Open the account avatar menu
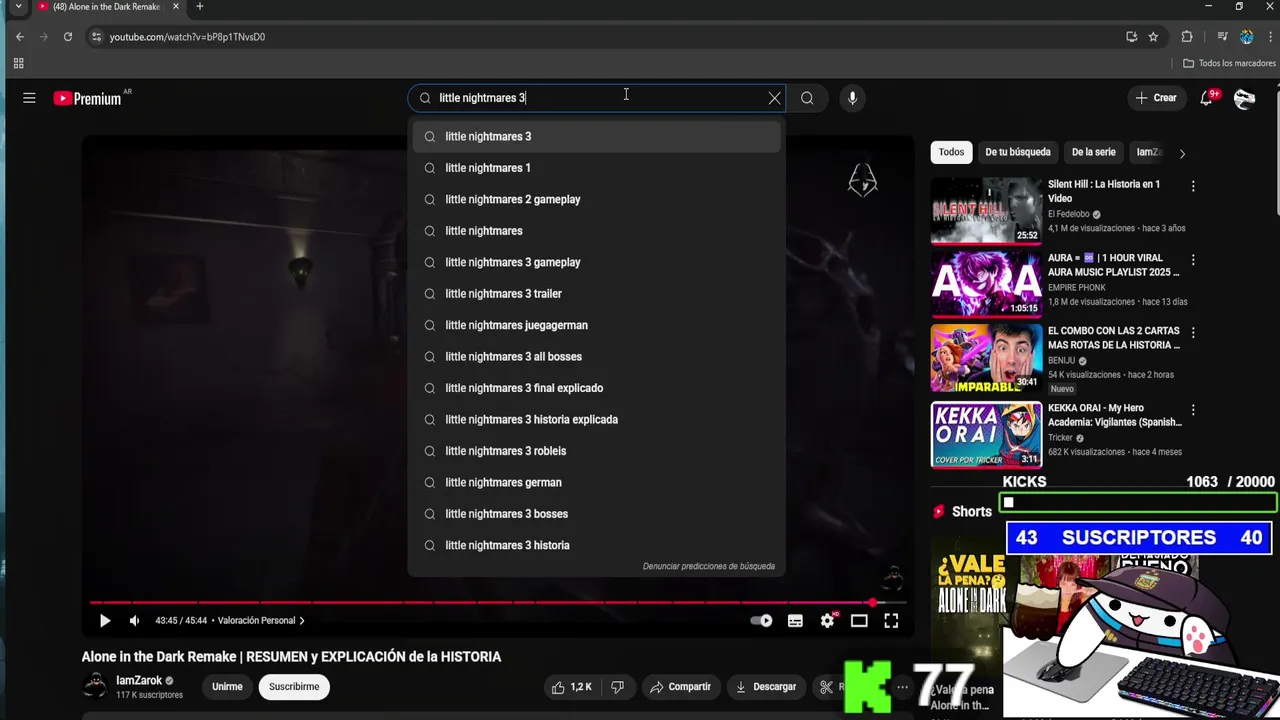1280x720 pixels. [x=1245, y=98]
